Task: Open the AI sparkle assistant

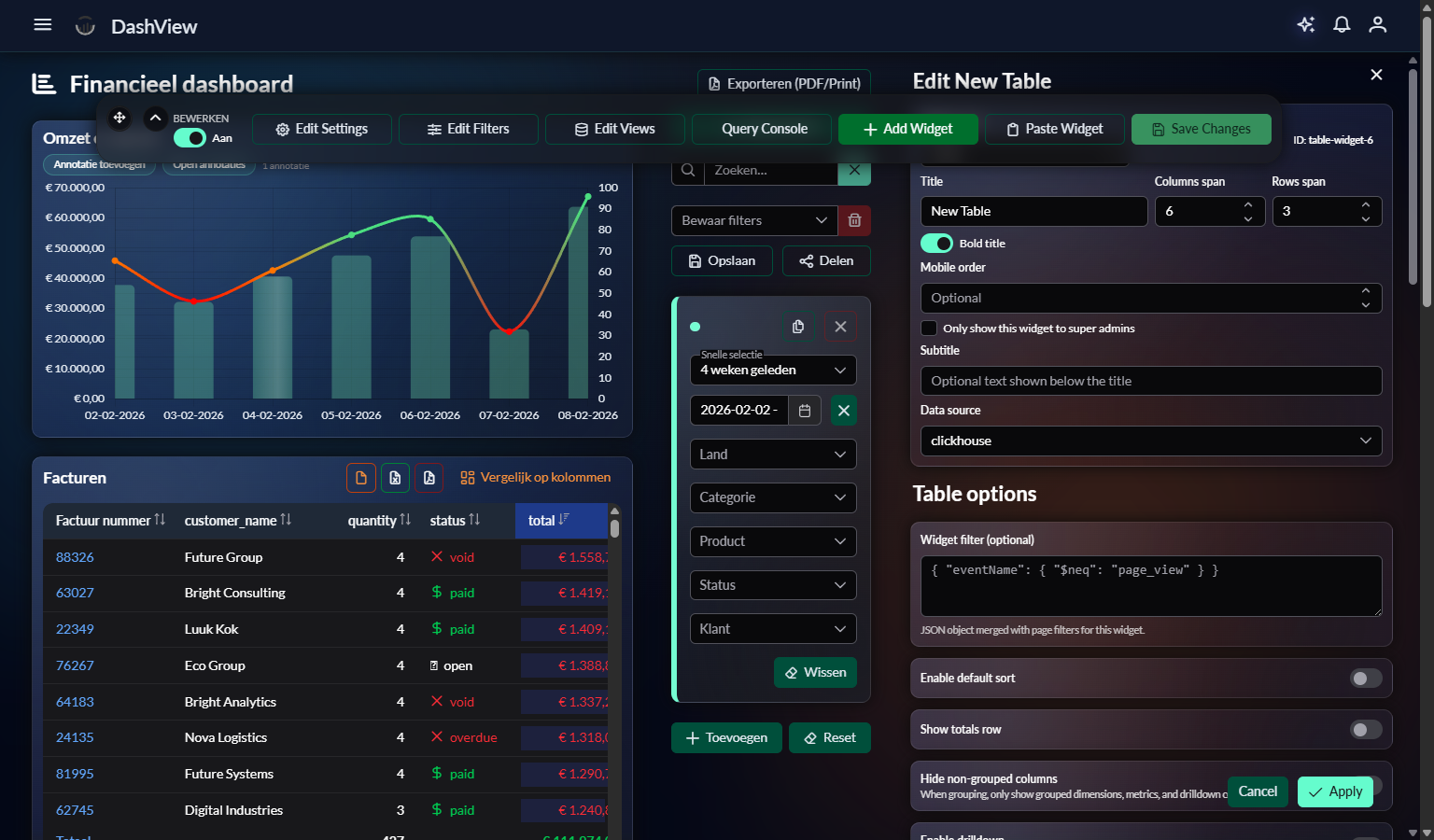Action: 1305,25
